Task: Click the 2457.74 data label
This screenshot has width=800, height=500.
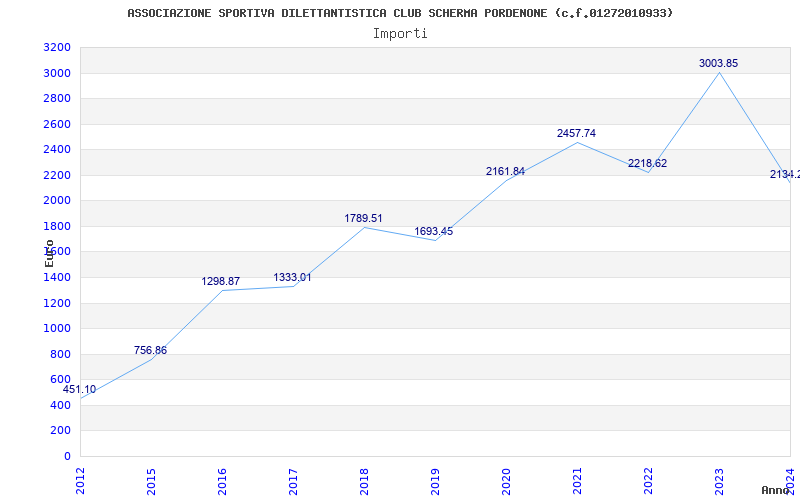Action: 577,133
